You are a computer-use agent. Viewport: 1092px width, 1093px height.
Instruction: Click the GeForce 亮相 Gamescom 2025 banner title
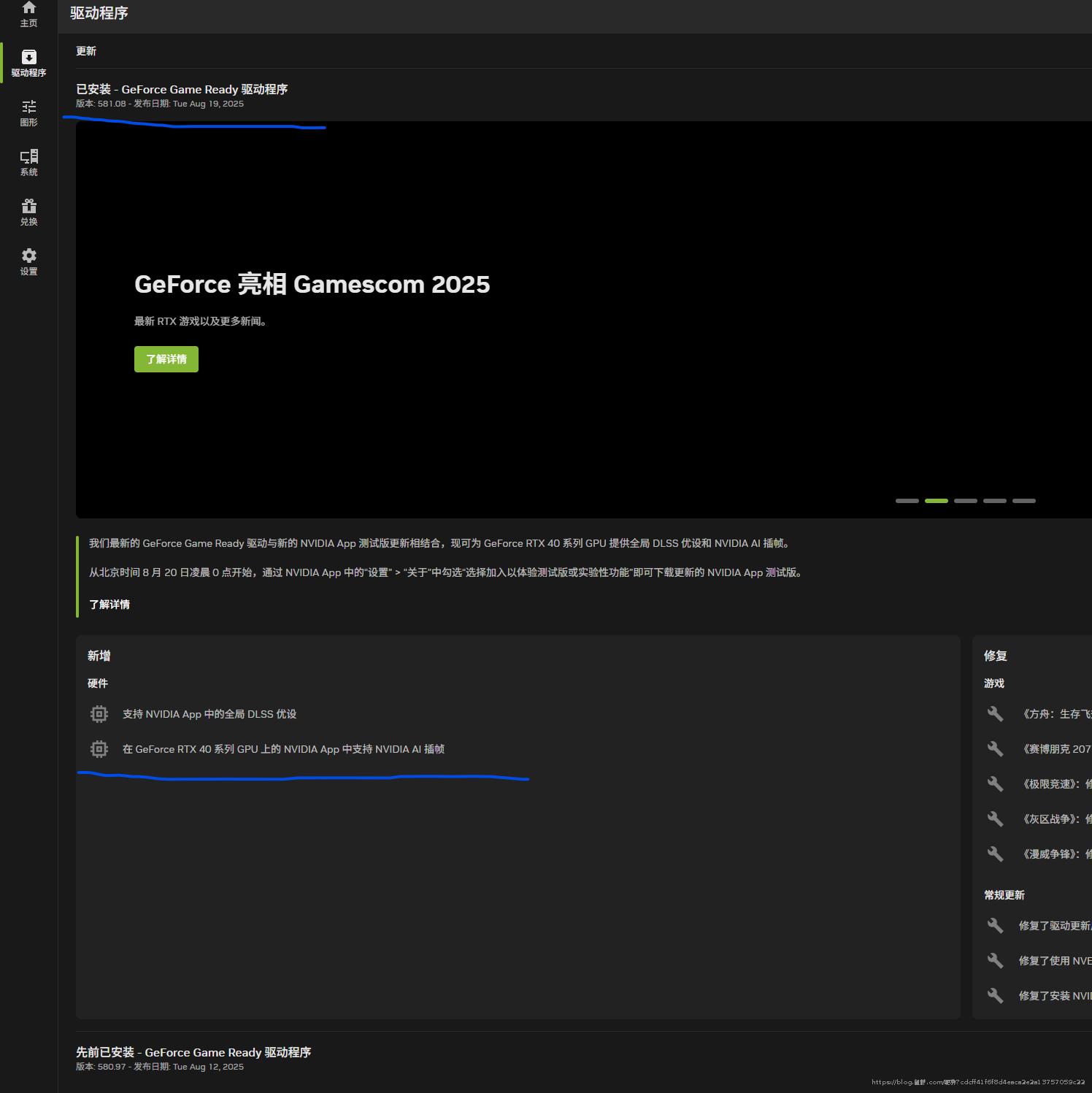pos(312,284)
